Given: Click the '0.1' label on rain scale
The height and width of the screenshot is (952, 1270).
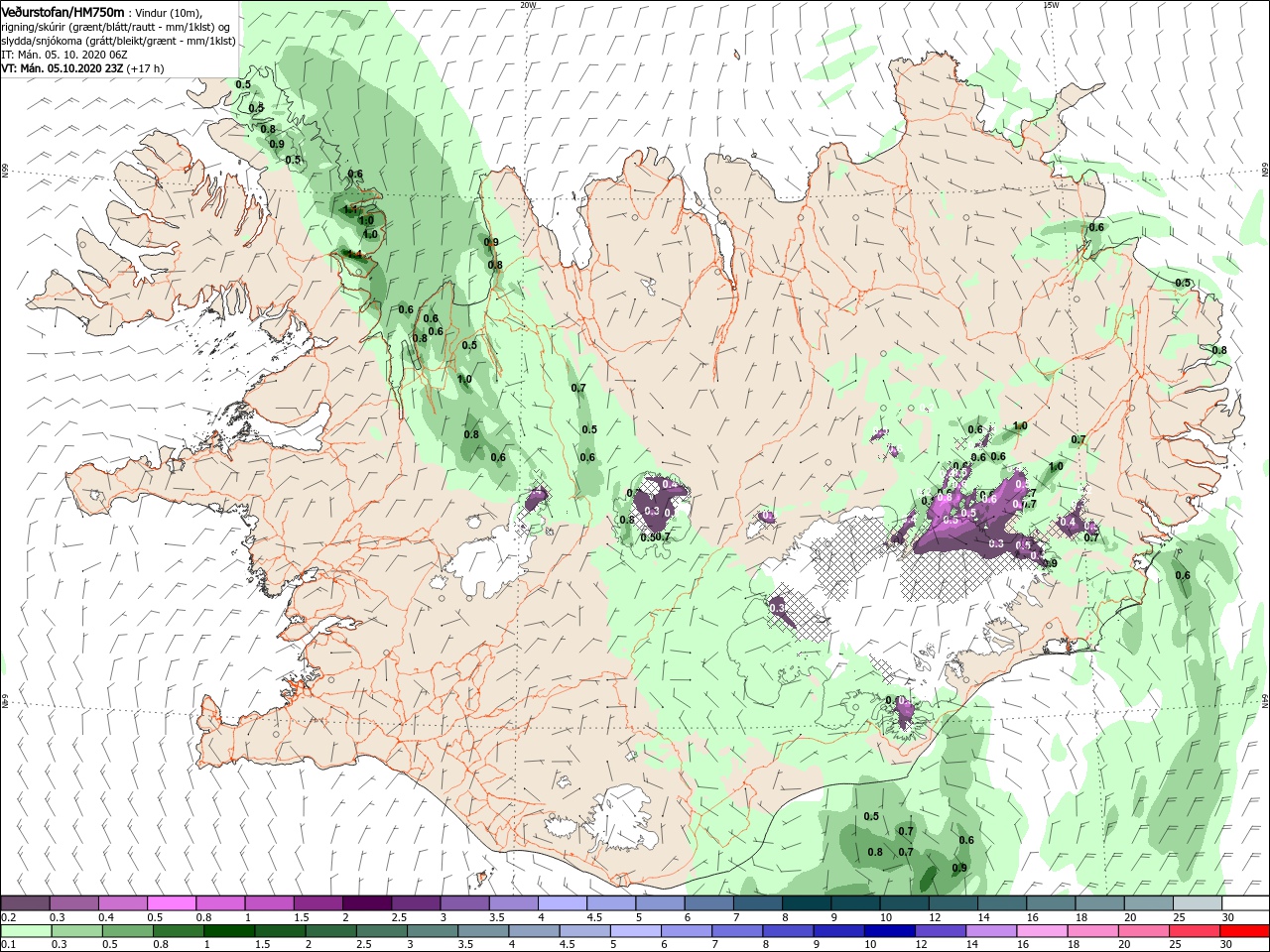Looking at the screenshot, I should (x=7, y=945).
